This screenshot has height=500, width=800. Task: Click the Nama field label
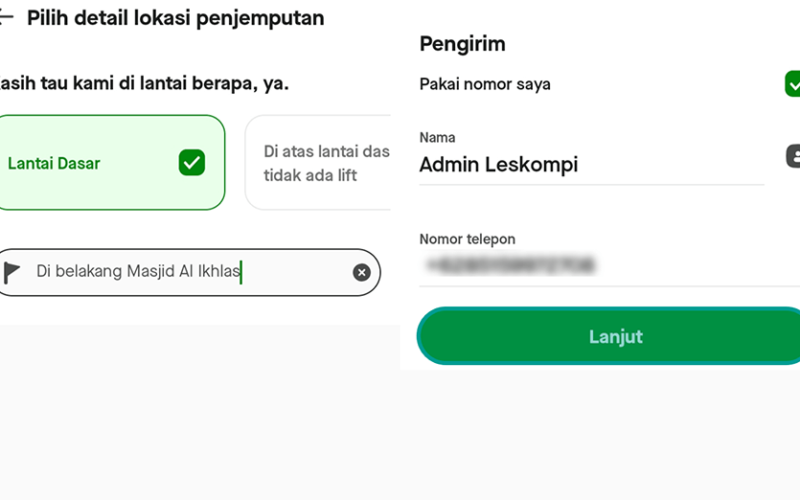pyautogui.click(x=437, y=137)
